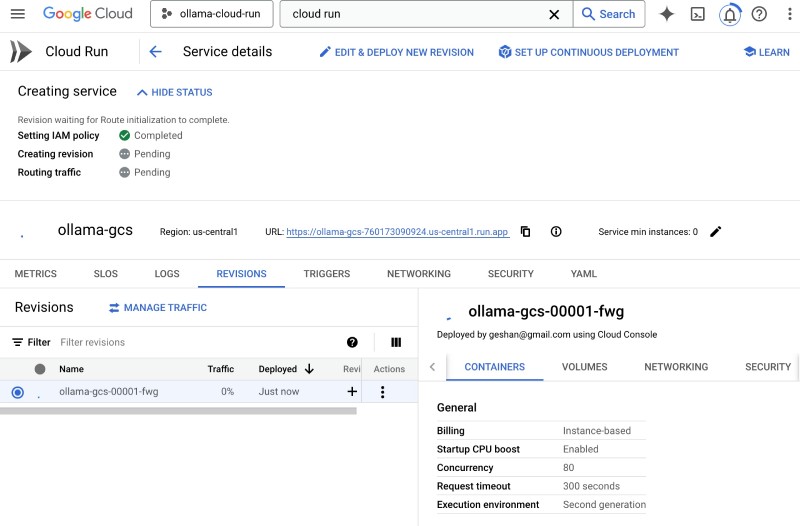The image size is (800, 526).
Task: Open notifications bell icon
Action: pyautogui.click(x=730, y=14)
